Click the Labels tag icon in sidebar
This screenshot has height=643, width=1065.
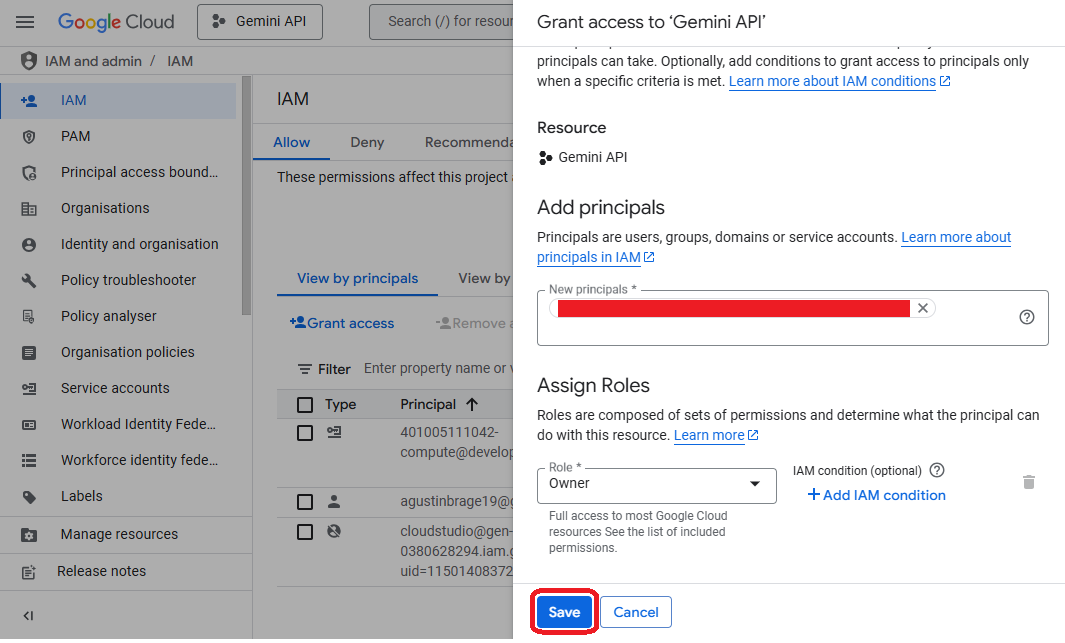(29, 496)
